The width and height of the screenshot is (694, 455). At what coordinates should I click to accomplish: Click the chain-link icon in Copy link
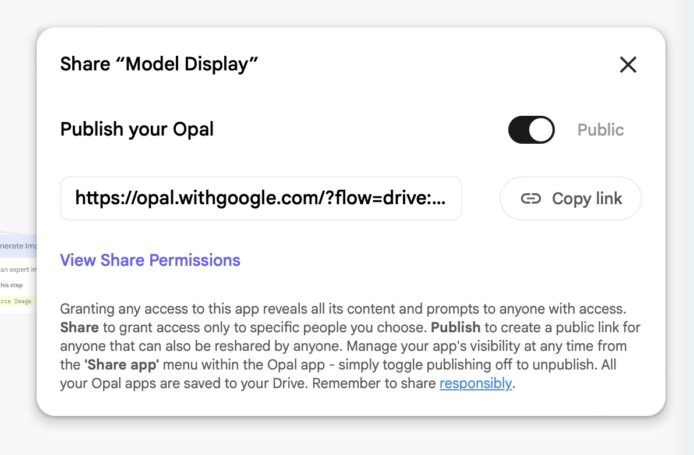pyautogui.click(x=531, y=198)
